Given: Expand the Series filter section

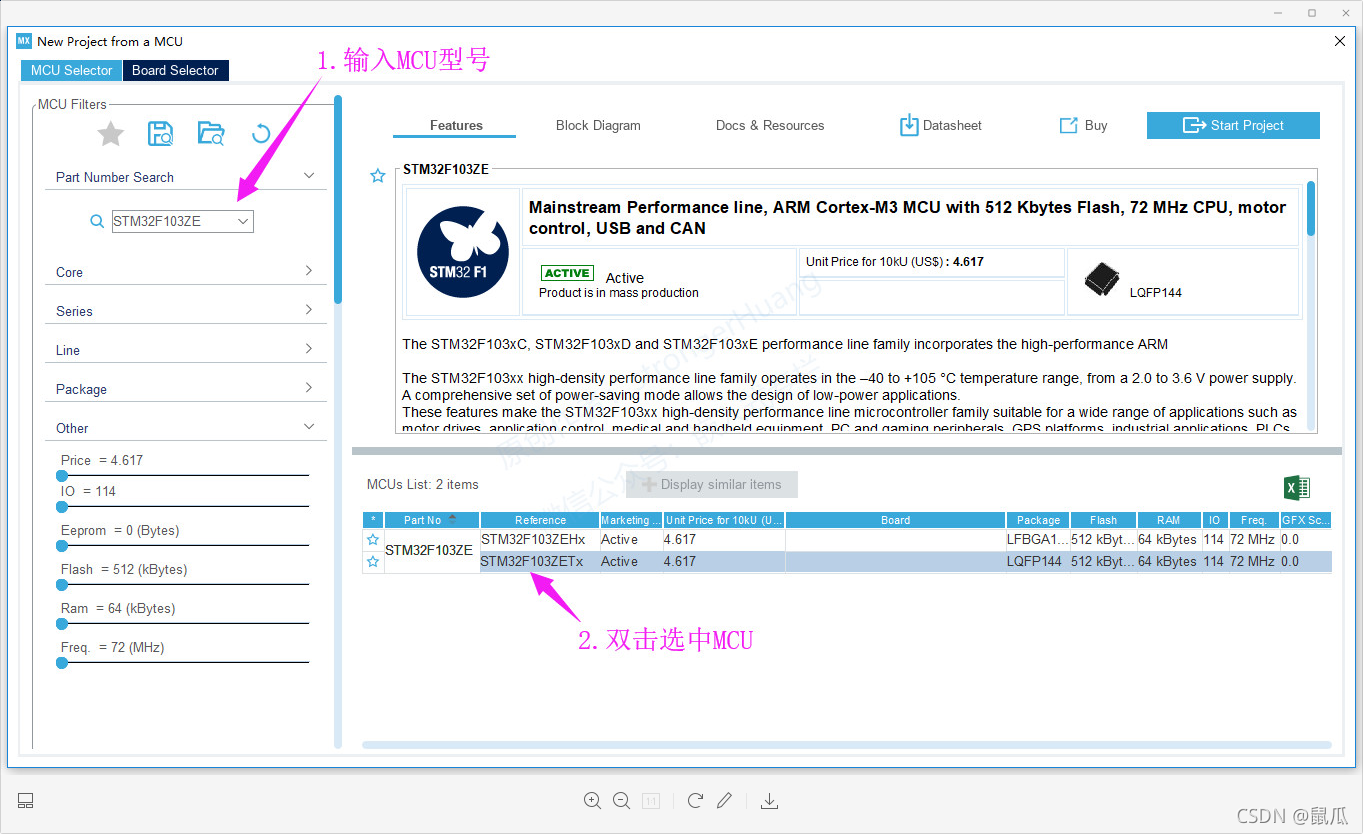Looking at the screenshot, I should pyautogui.click(x=309, y=310).
